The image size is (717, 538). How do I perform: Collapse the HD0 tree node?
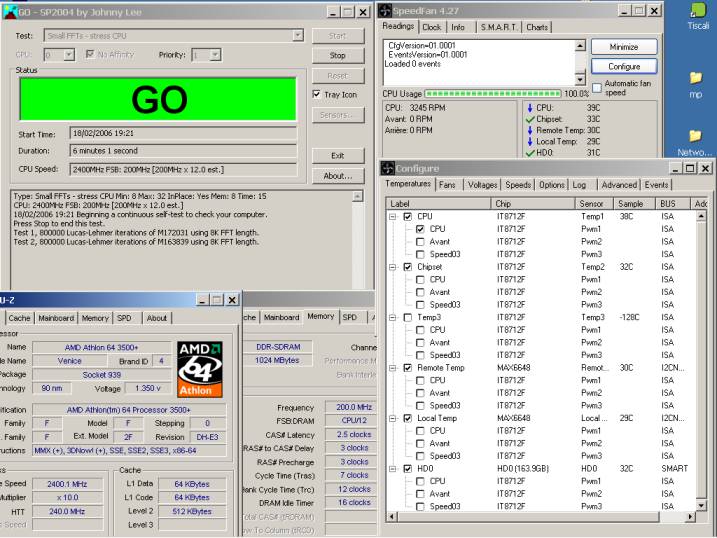pos(393,469)
